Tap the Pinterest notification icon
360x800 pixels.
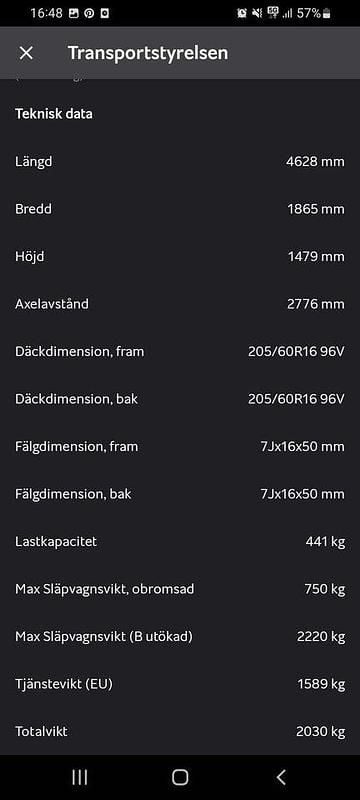(x=89, y=14)
